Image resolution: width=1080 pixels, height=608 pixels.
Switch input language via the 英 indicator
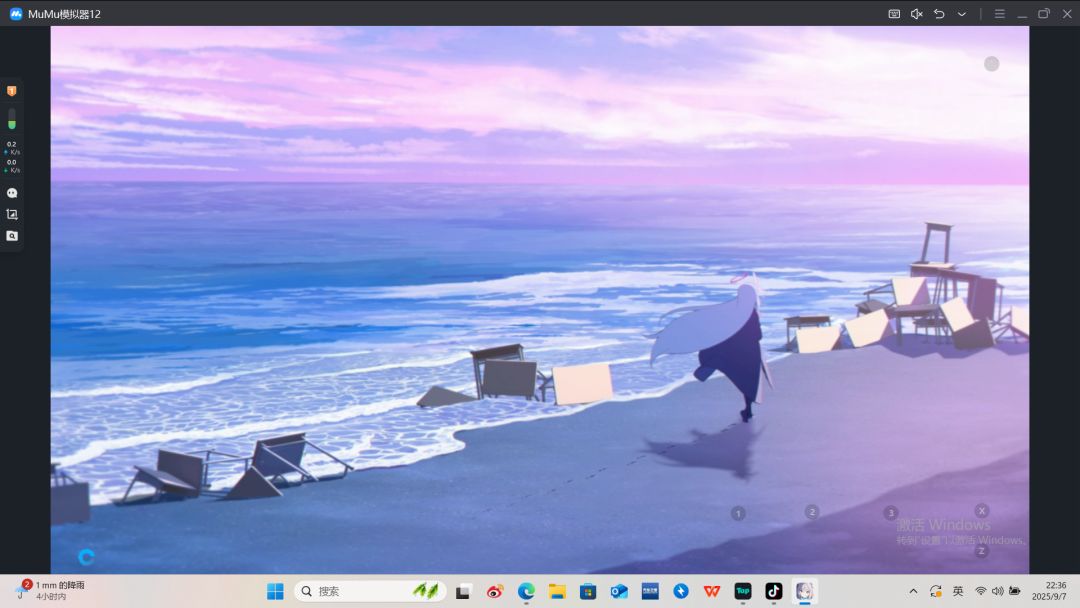pos(958,591)
